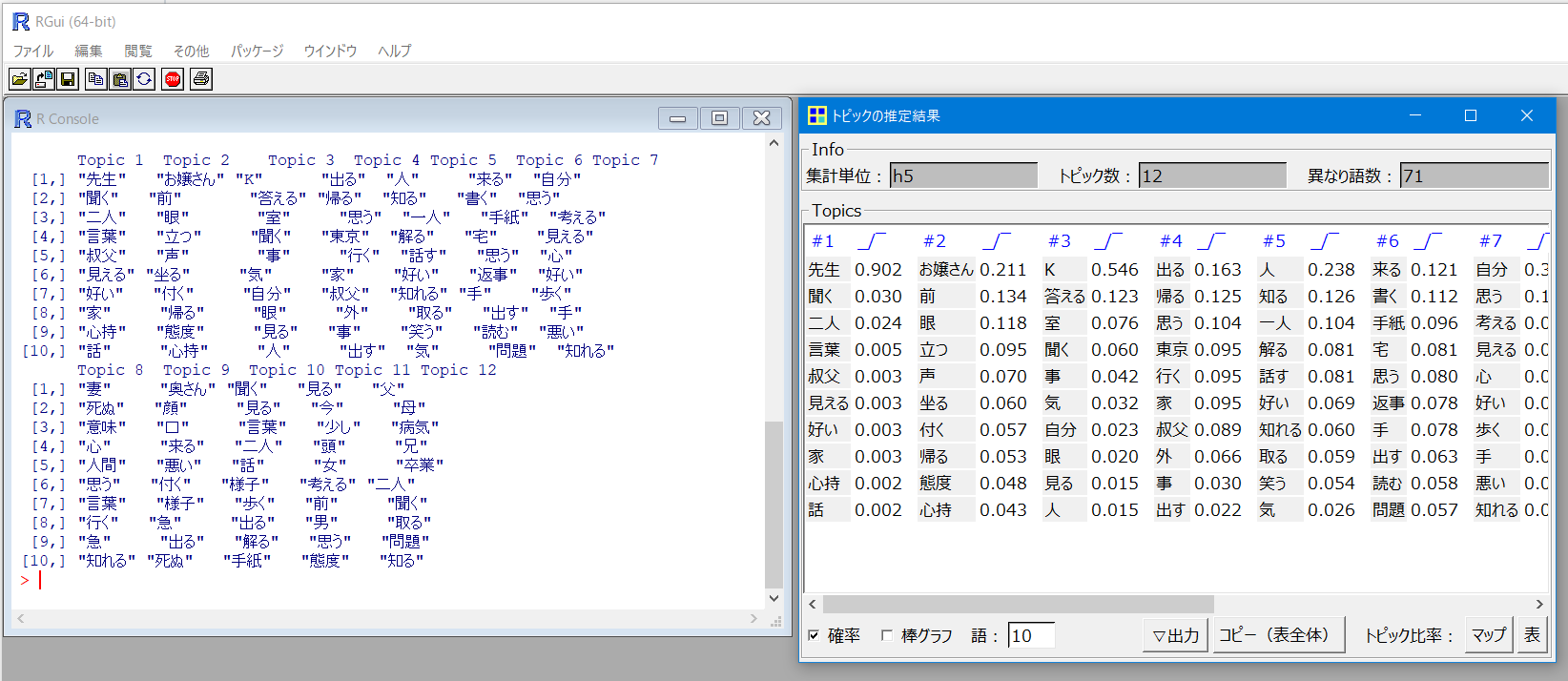The width and height of the screenshot is (1568, 681).
Task: Maximize the R Console child window
Action: coord(720,118)
